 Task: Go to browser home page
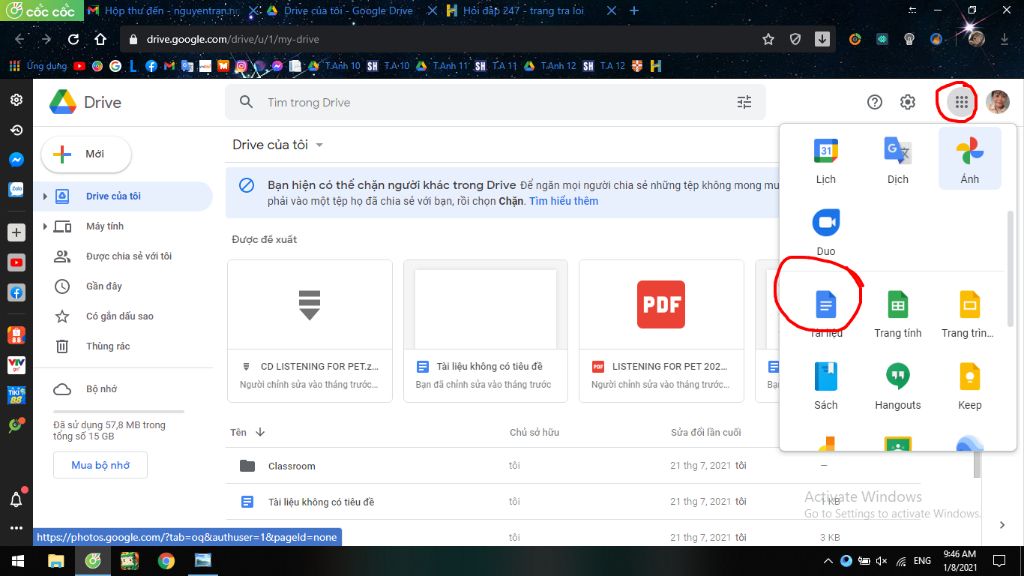[x=100, y=39]
